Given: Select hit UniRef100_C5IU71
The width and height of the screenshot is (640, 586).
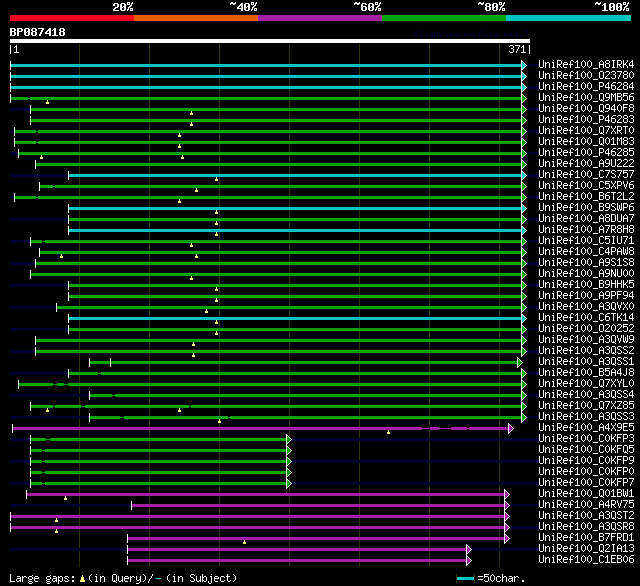Looking at the screenshot, I should (x=586, y=241).
